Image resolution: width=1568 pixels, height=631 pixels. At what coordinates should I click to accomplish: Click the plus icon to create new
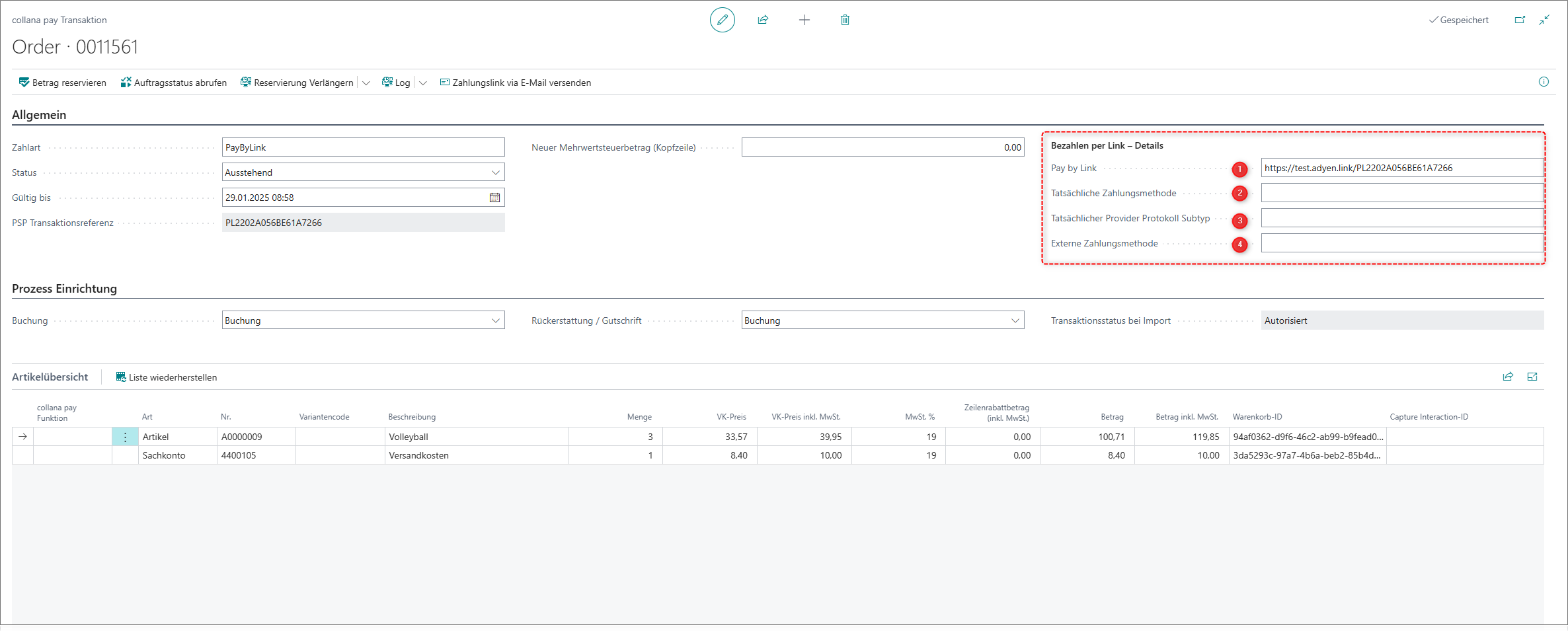[x=804, y=20]
